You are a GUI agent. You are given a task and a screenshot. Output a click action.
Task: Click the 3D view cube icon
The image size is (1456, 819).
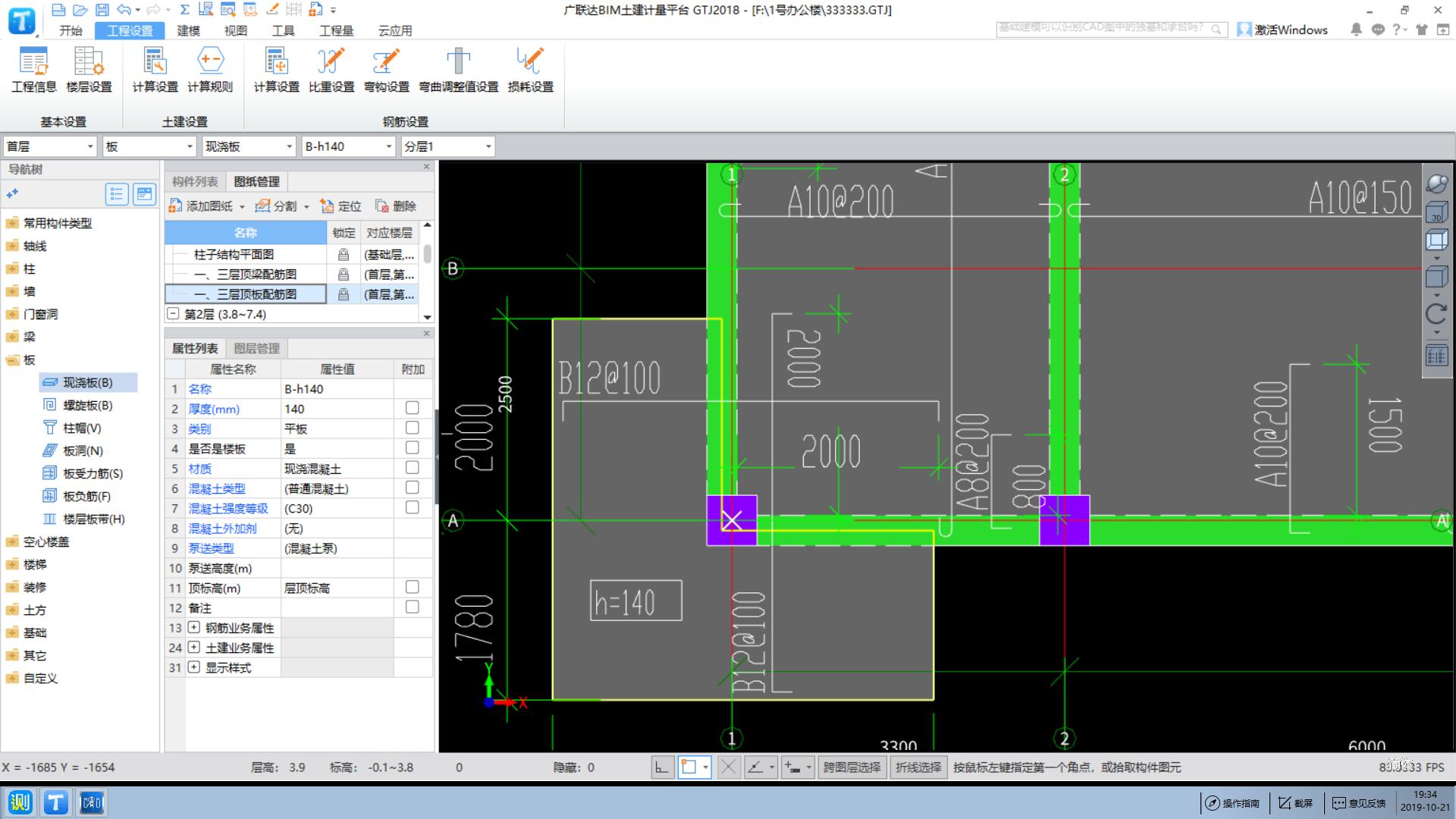pos(1436,212)
